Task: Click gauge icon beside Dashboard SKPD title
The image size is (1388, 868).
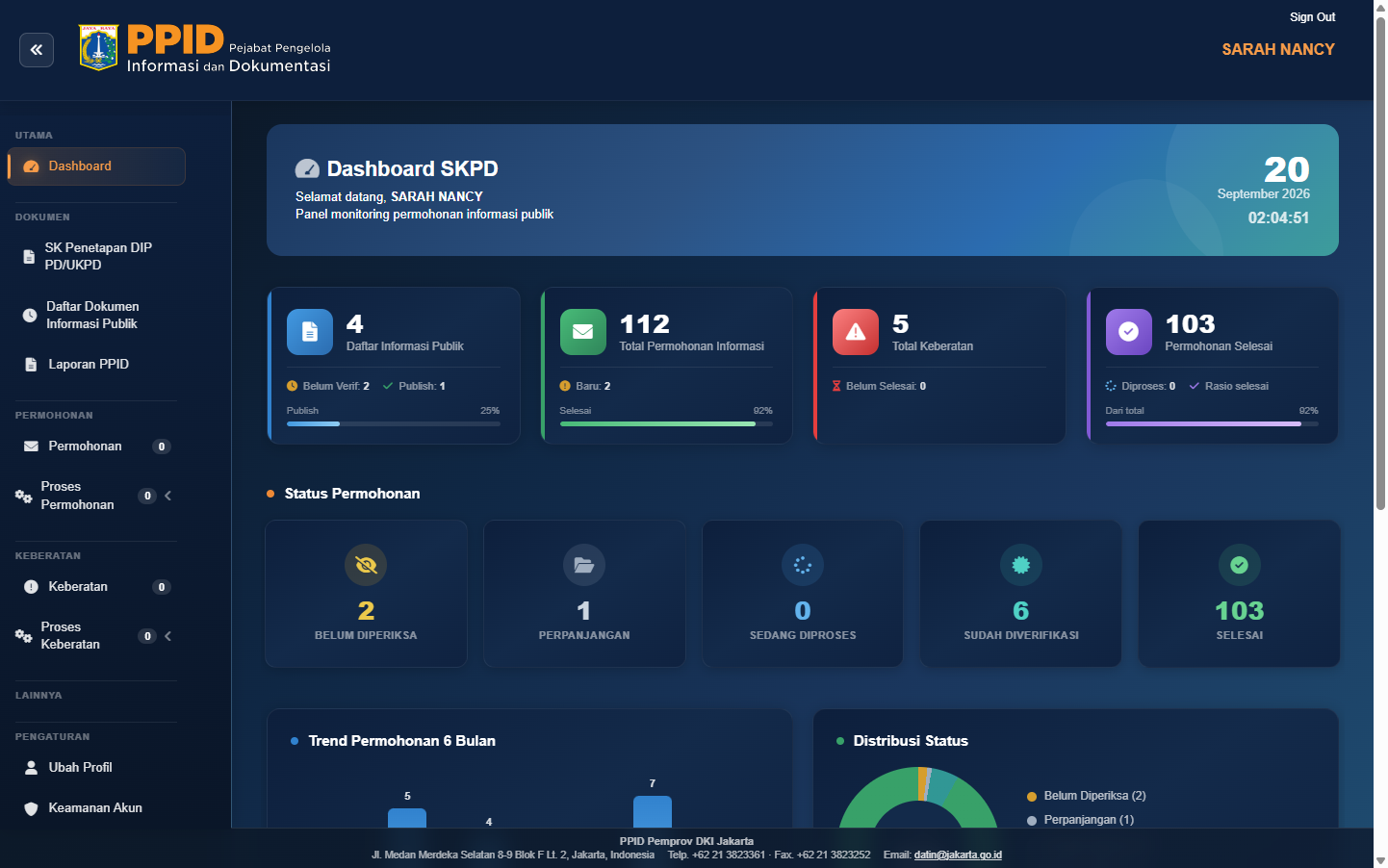Action: click(x=307, y=169)
